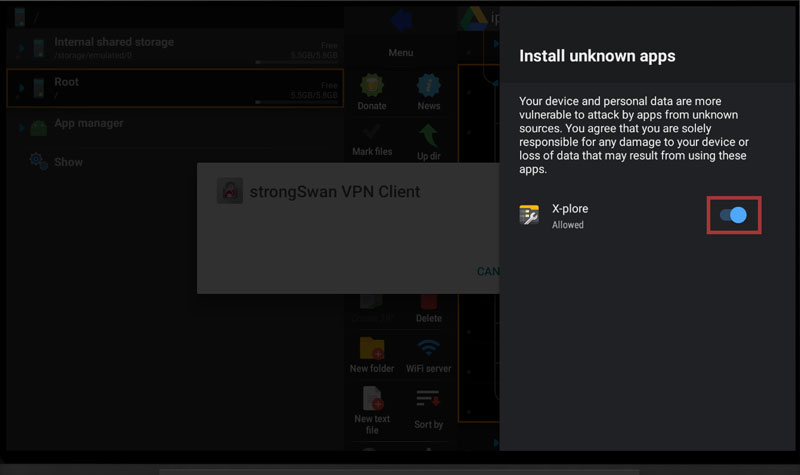Click the Donate icon
The width and height of the screenshot is (800, 475).
pos(372,85)
